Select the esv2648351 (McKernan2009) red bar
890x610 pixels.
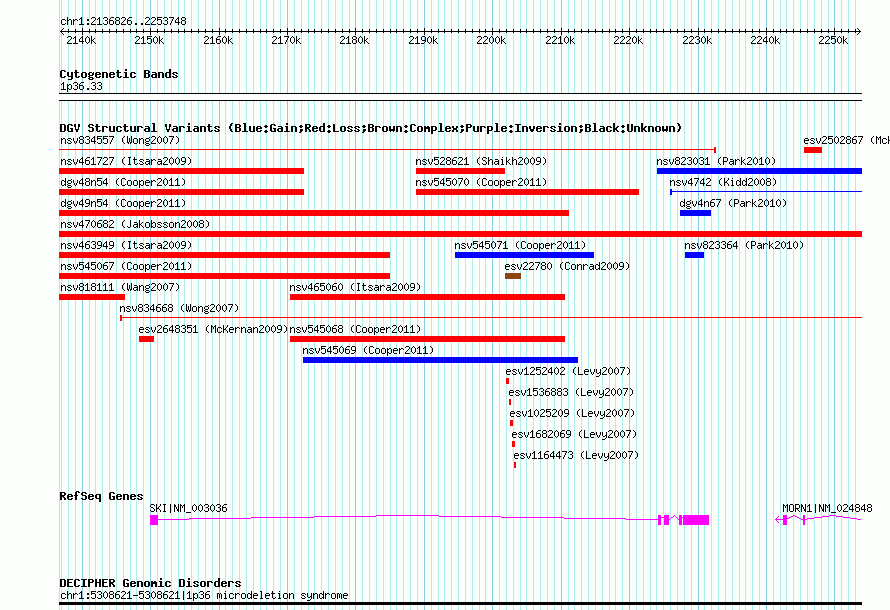pos(146,339)
